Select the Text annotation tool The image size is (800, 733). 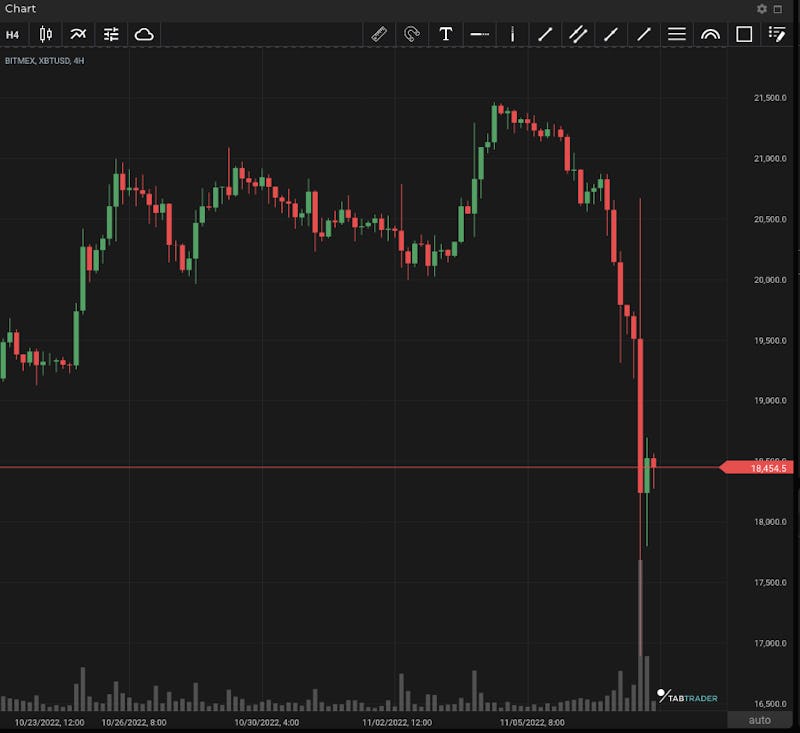446,34
